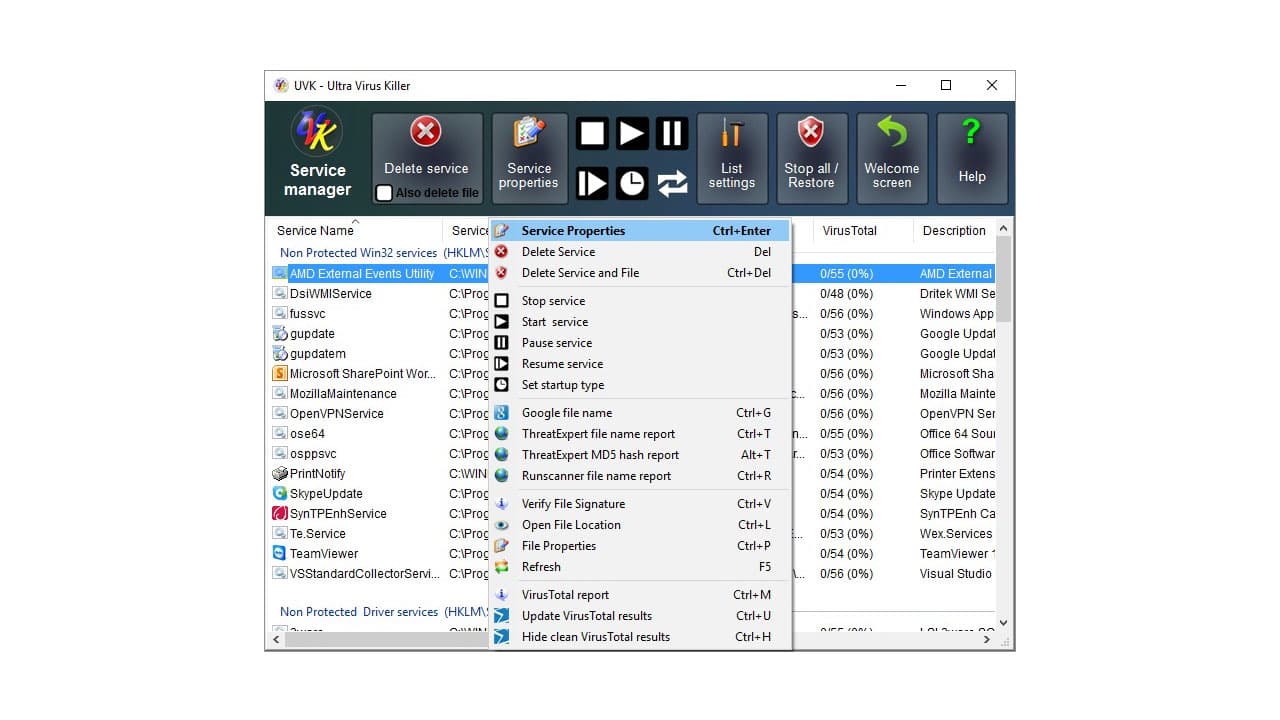This screenshot has height=720, width=1280.
Task: Click the clock delayed-start icon
Action: pos(631,182)
